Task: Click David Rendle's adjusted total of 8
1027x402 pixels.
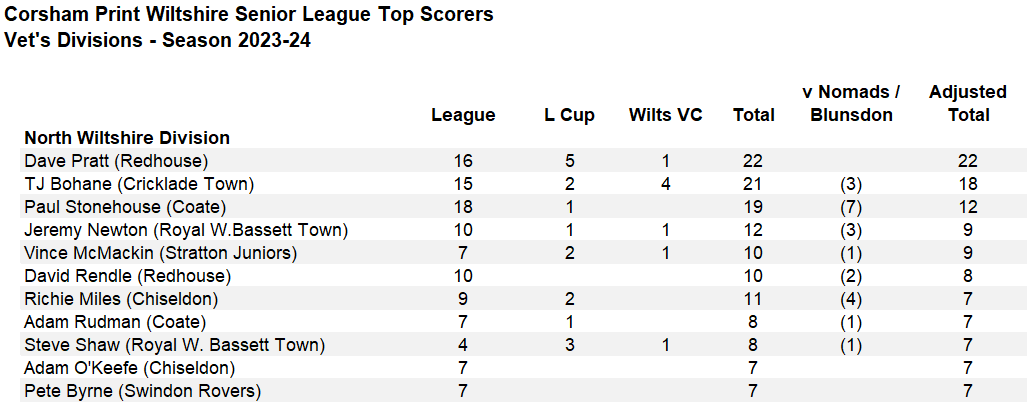Action: tap(968, 276)
